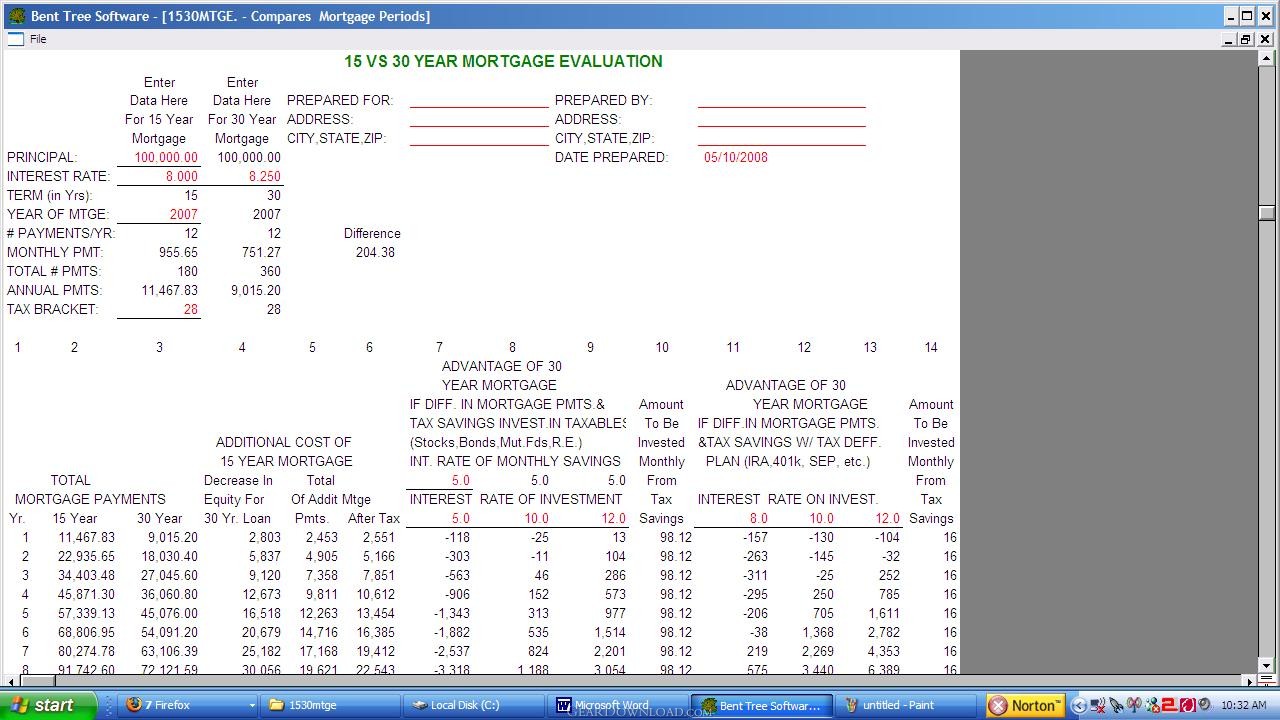Select the 5.0 interest rate under column 7

point(460,518)
